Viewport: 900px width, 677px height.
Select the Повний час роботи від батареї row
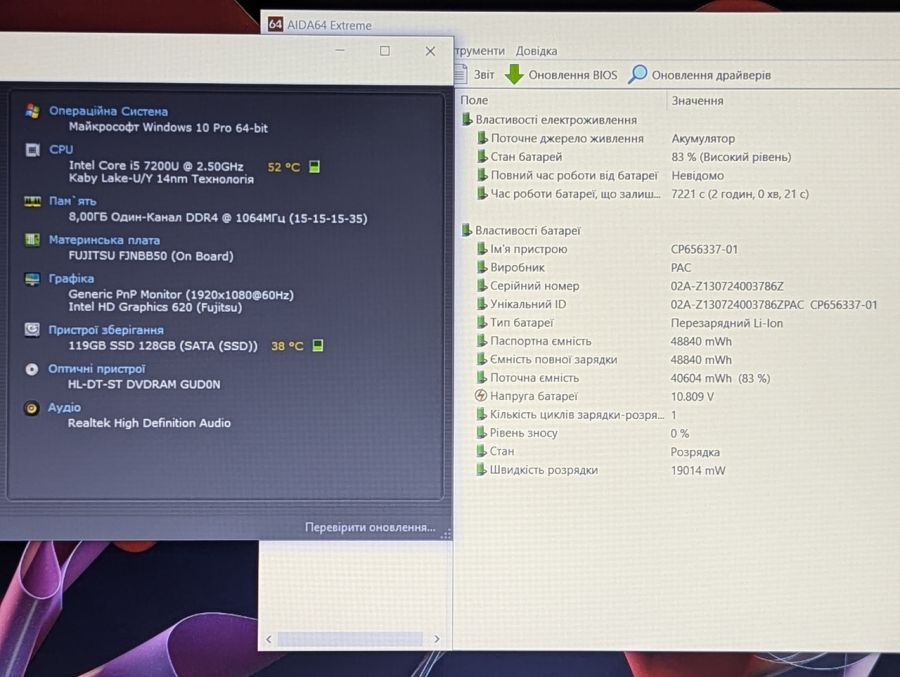pyautogui.click(x=600, y=175)
